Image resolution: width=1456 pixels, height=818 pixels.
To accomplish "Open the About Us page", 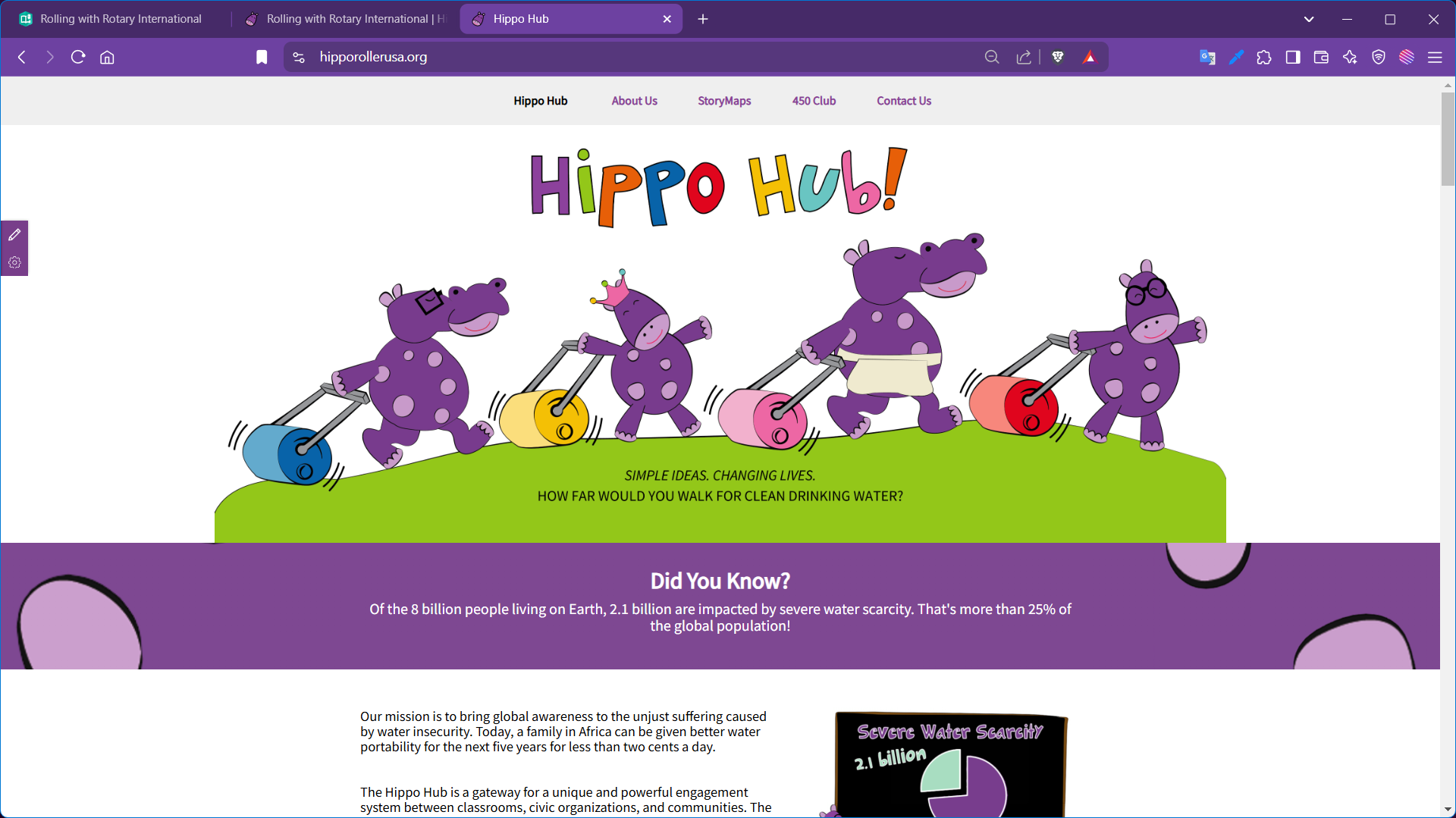I will point(635,101).
